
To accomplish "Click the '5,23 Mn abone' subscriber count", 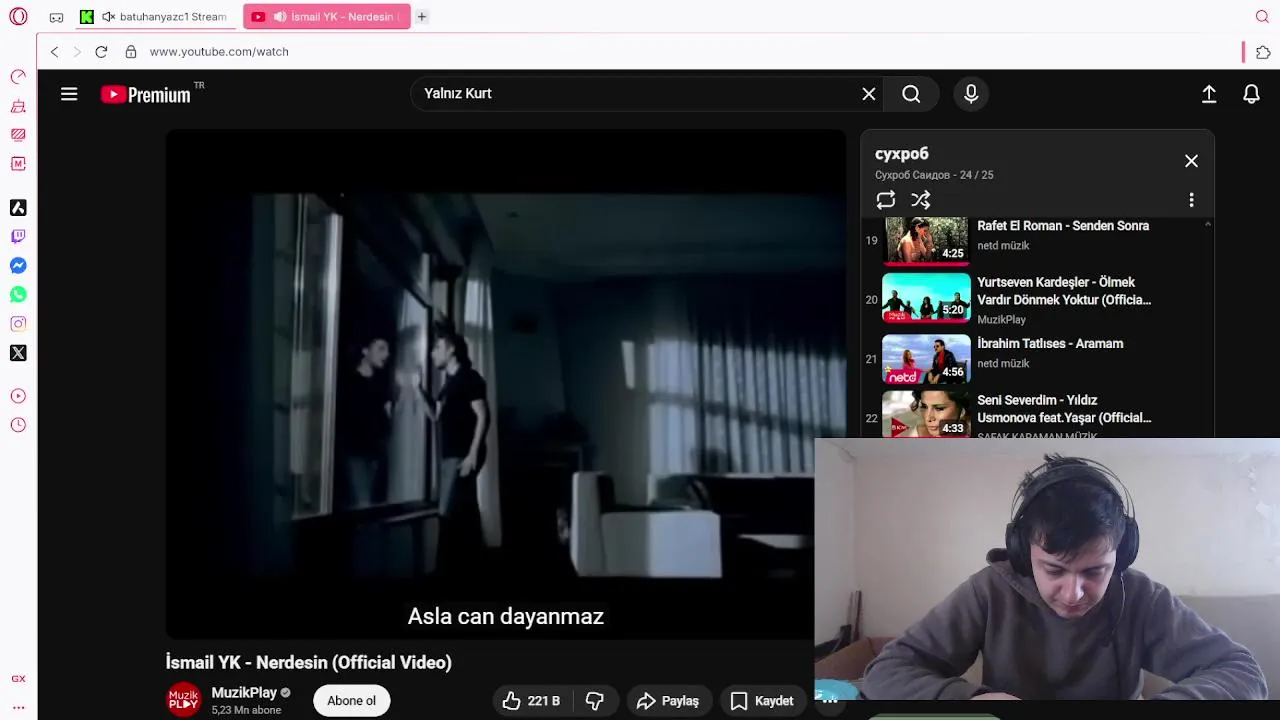I will (246, 710).
